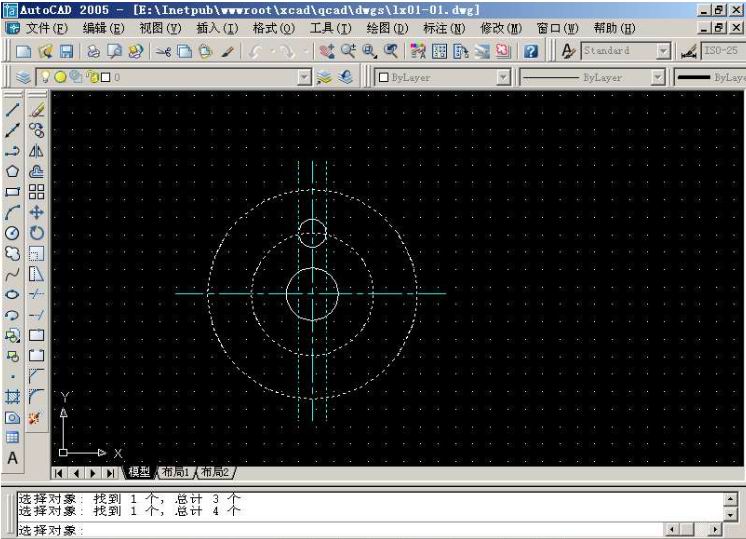Click the Undo arrow button
Image resolution: width=746 pixels, height=539 pixels.
(x=256, y=51)
